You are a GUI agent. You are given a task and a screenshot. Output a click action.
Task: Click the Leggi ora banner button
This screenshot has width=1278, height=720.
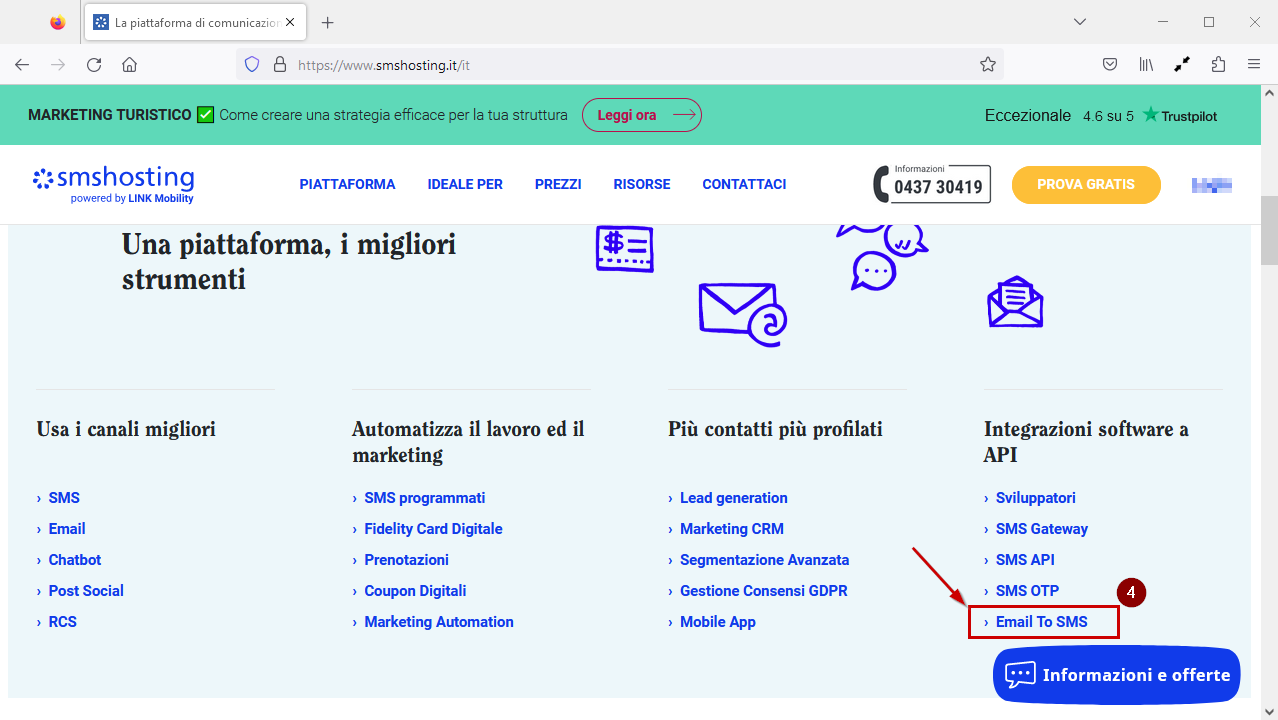pyautogui.click(x=642, y=115)
